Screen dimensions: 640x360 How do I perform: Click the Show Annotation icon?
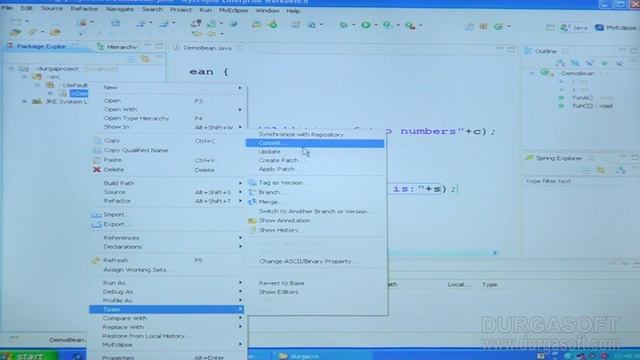pyautogui.click(x=252, y=220)
